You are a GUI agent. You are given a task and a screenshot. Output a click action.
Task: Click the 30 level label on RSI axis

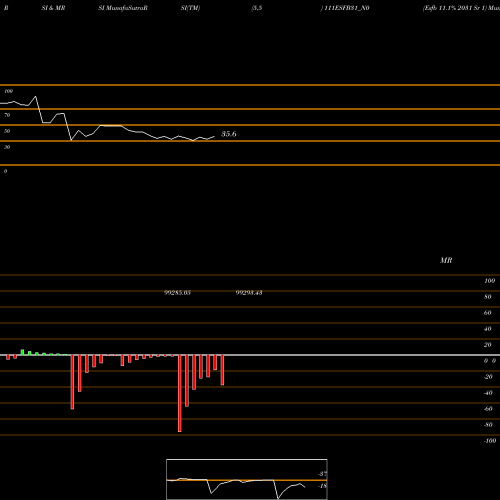7,147
